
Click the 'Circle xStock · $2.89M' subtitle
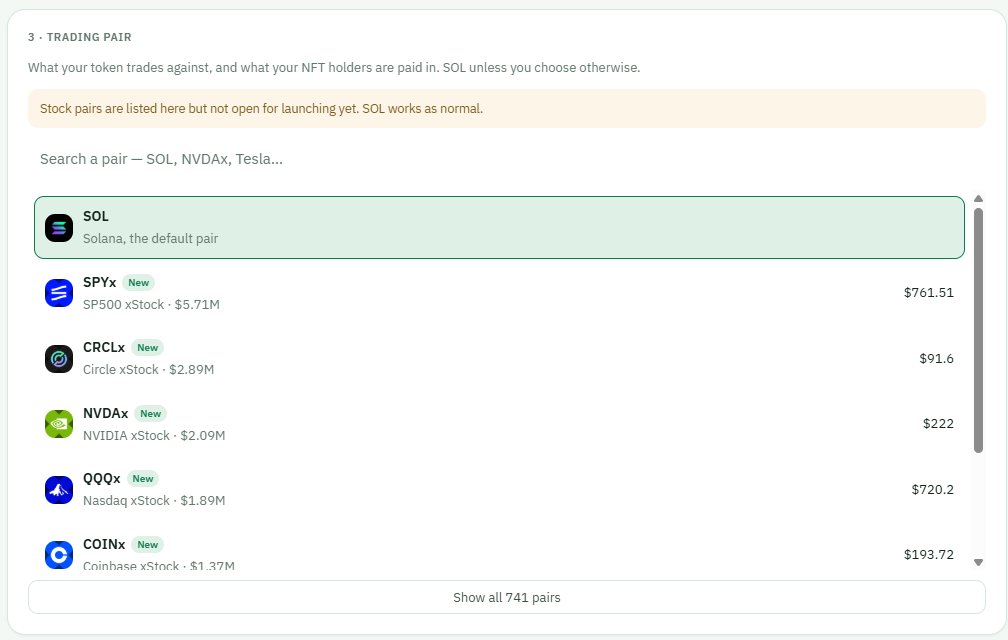pyautogui.click(x=148, y=369)
